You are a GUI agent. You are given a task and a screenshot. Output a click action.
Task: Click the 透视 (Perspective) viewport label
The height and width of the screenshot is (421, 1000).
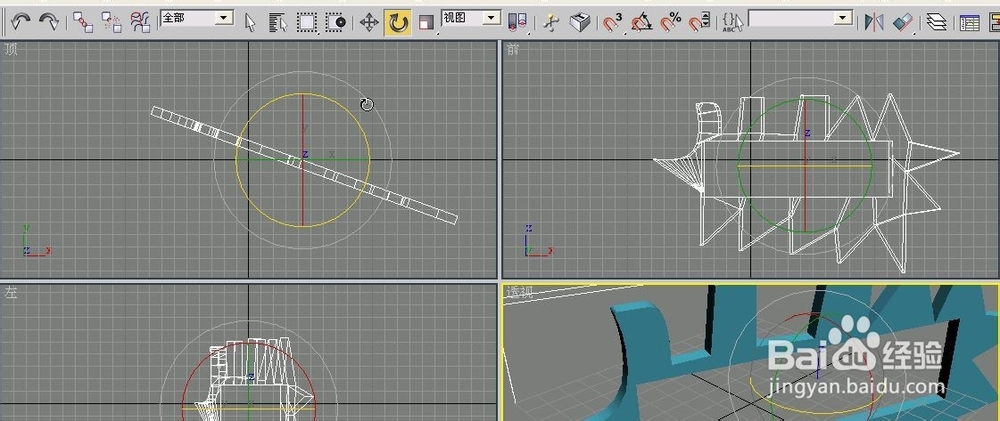pos(518,292)
